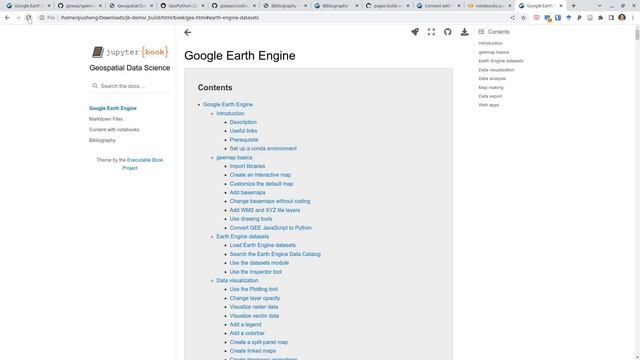Open Customize the default map link
The width and height of the screenshot is (640, 360).
(261, 184)
